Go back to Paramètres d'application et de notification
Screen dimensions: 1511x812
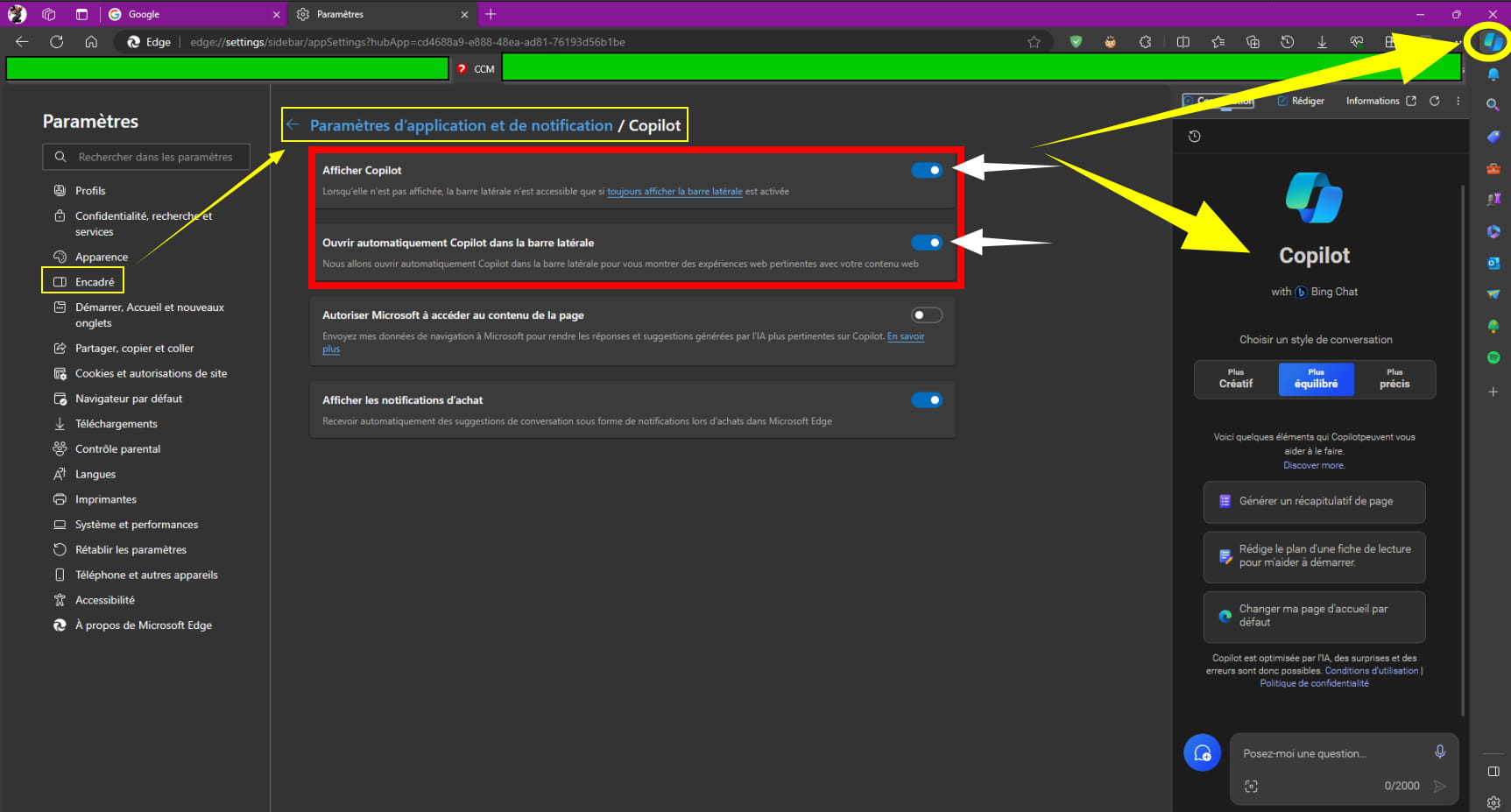pos(461,125)
